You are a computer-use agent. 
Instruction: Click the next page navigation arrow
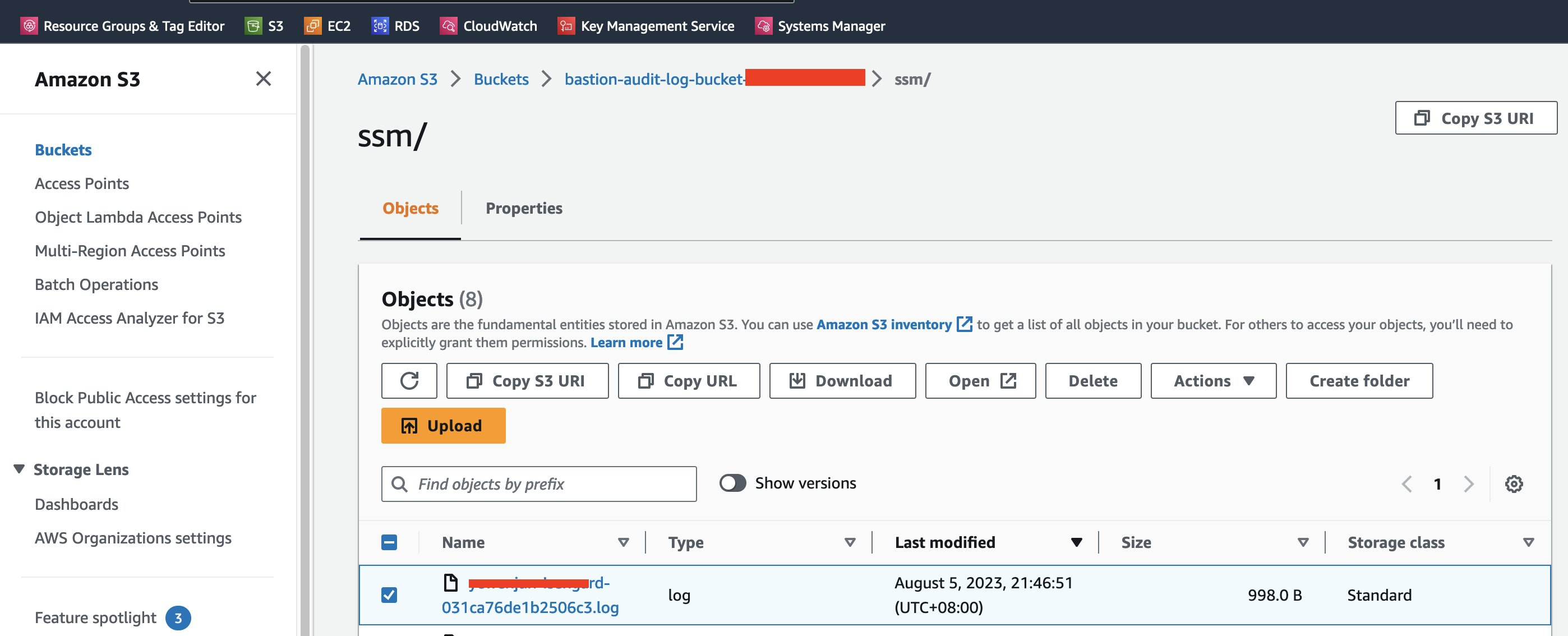(1468, 483)
